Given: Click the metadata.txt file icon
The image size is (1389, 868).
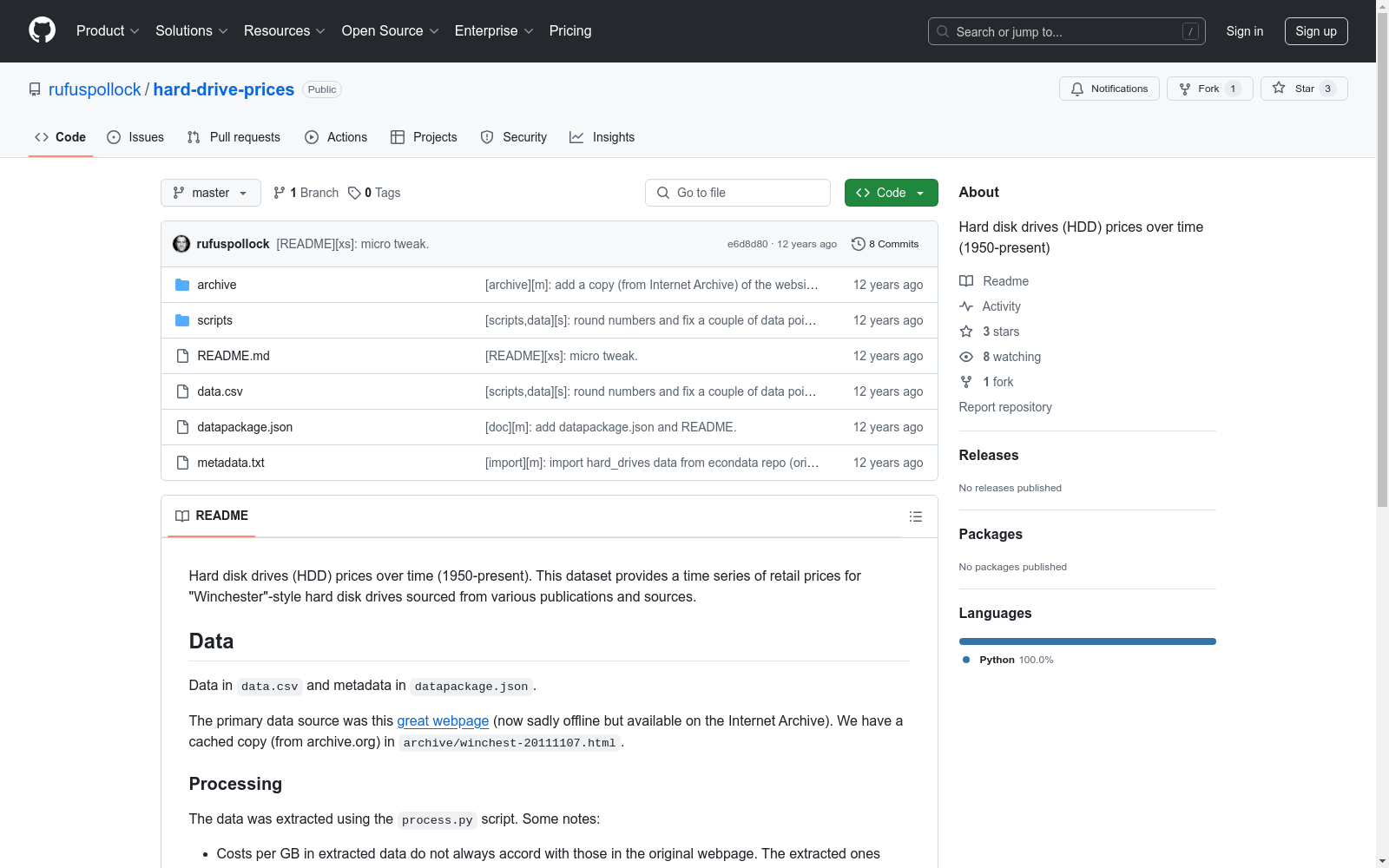Looking at the screenshot, I should click(x=182, y=463).
